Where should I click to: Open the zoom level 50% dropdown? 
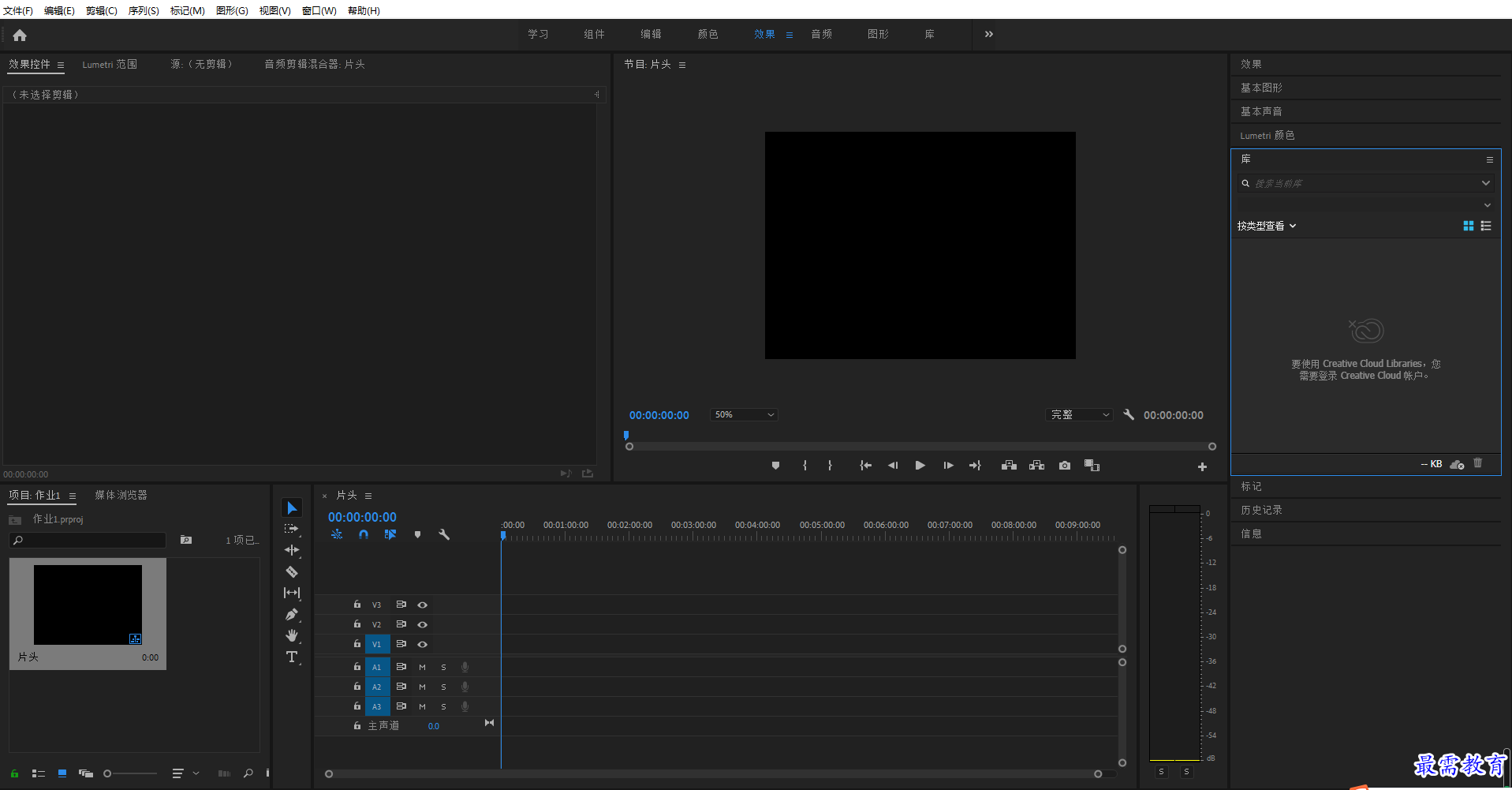click(744, 414)
